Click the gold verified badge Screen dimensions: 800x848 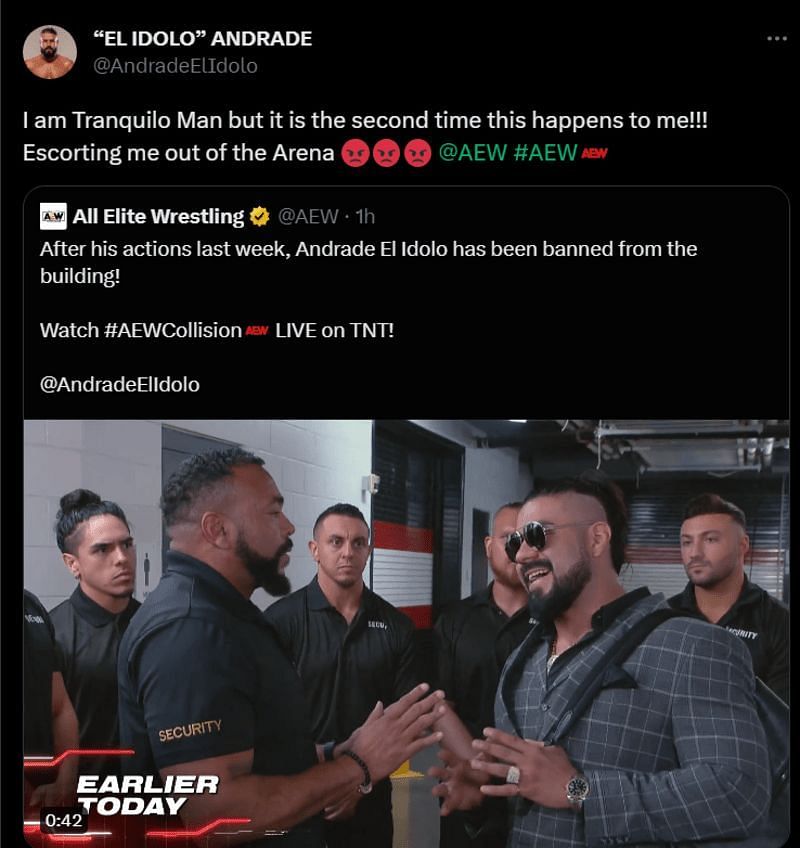pos(260,217)
